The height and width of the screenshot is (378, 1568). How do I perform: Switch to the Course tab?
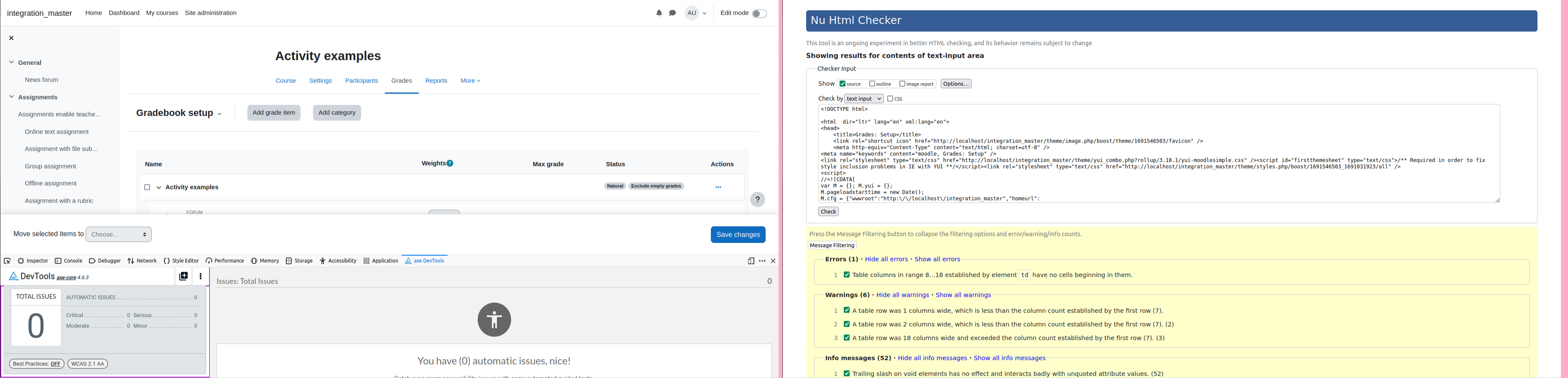coord(285,81)
